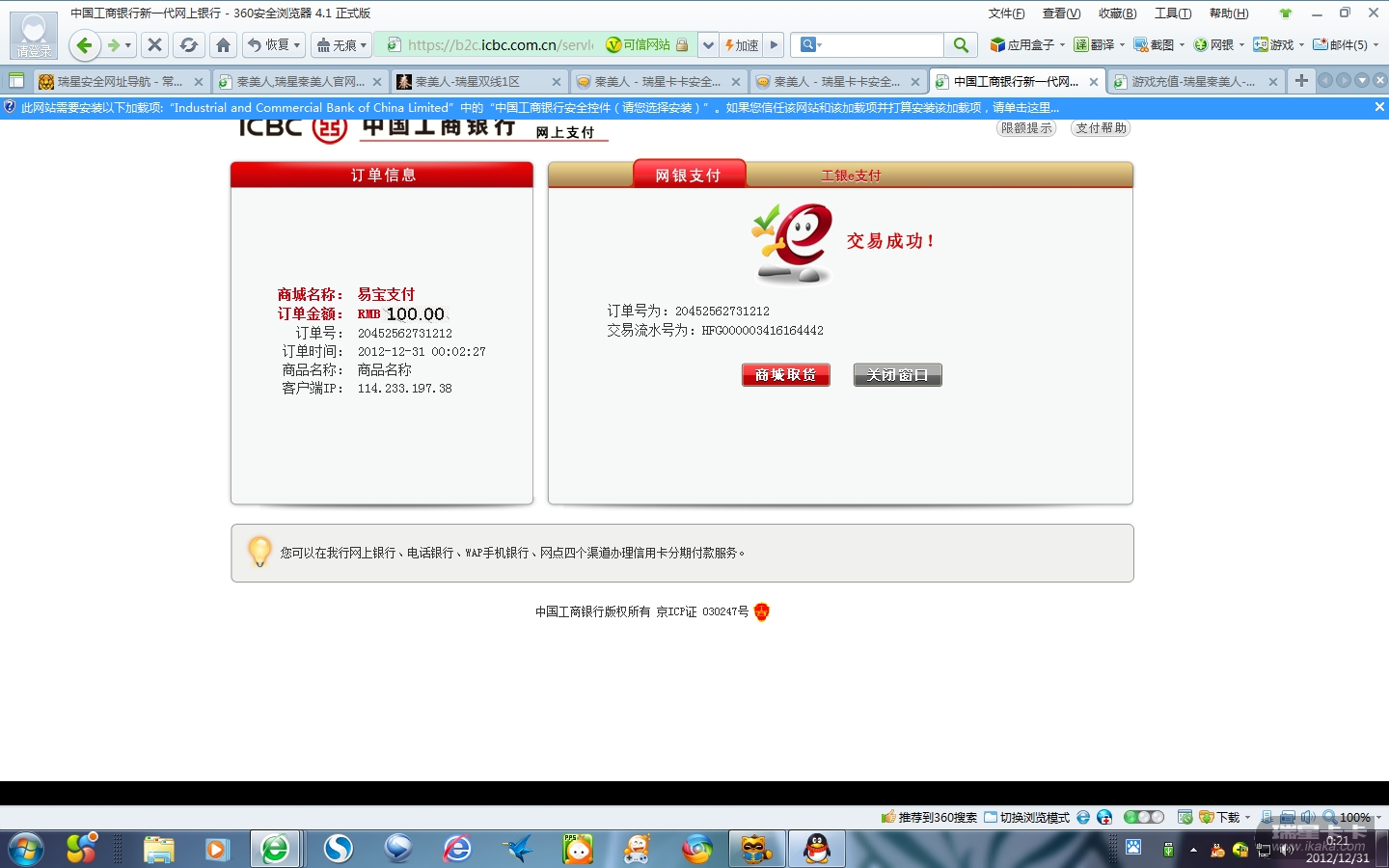Image resolution: width=1389 pixels, height=868 pixels.
Task: Open Google Chrome from the taskbar
Action: (x=697, y=850)
